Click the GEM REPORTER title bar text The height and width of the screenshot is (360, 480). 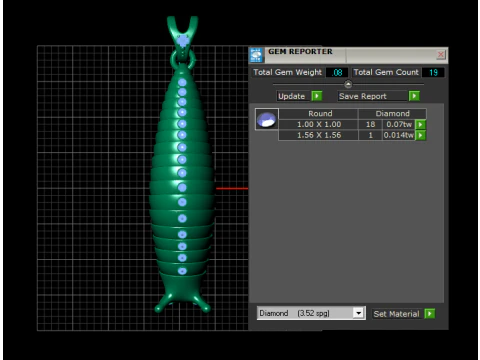coord(300,52)
